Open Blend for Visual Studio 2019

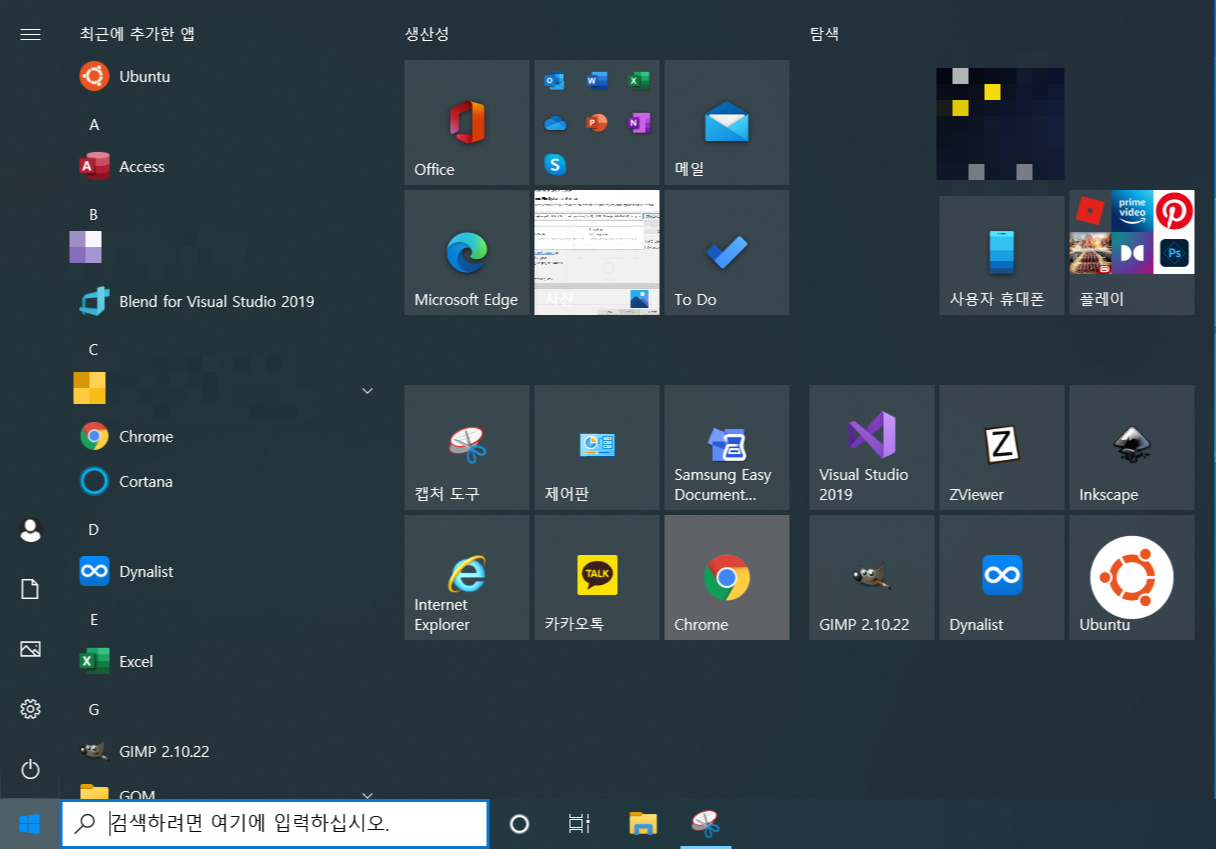[x=225, y=301]
